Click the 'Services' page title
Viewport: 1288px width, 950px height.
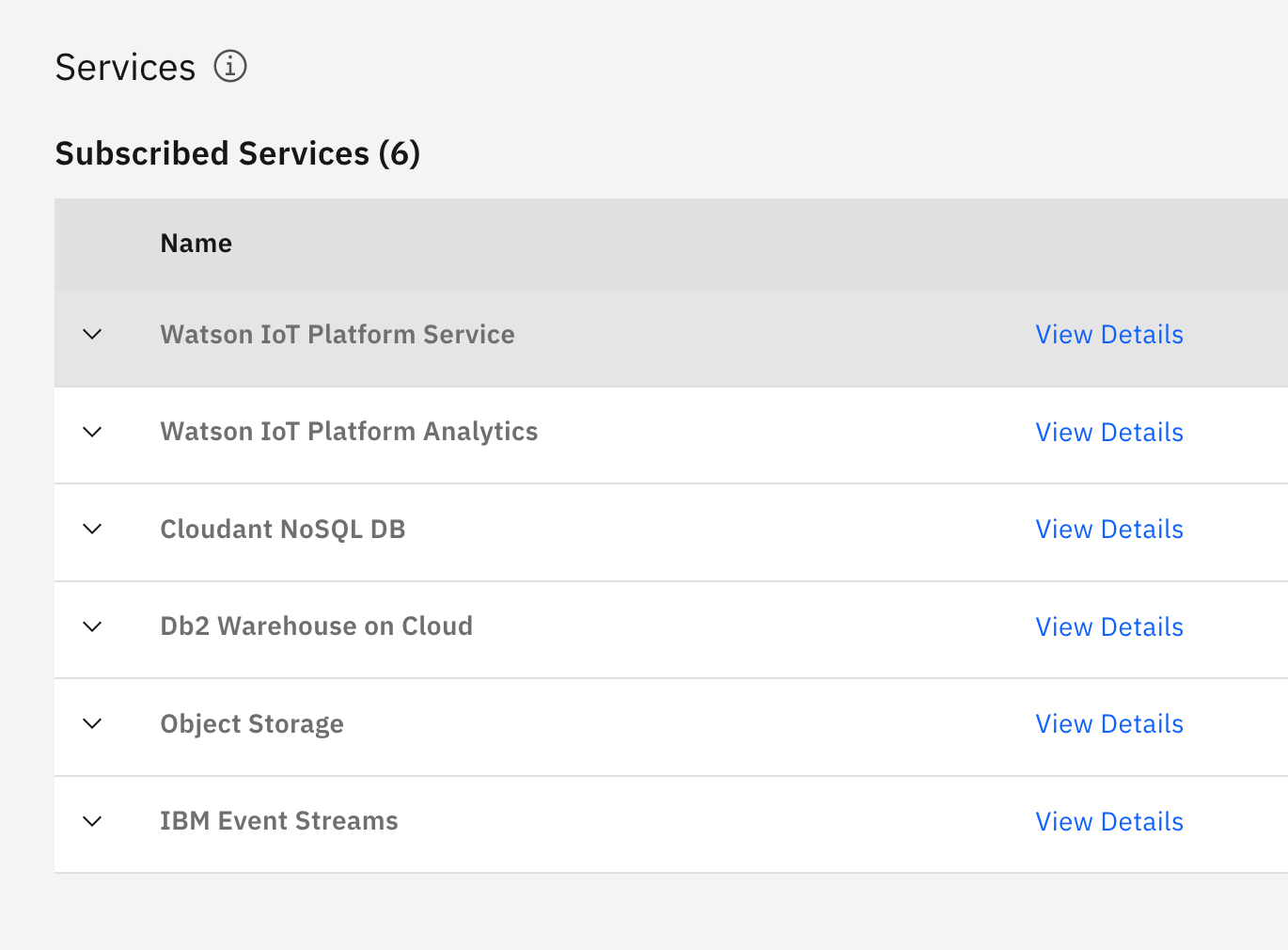click(x=126, y=68)
